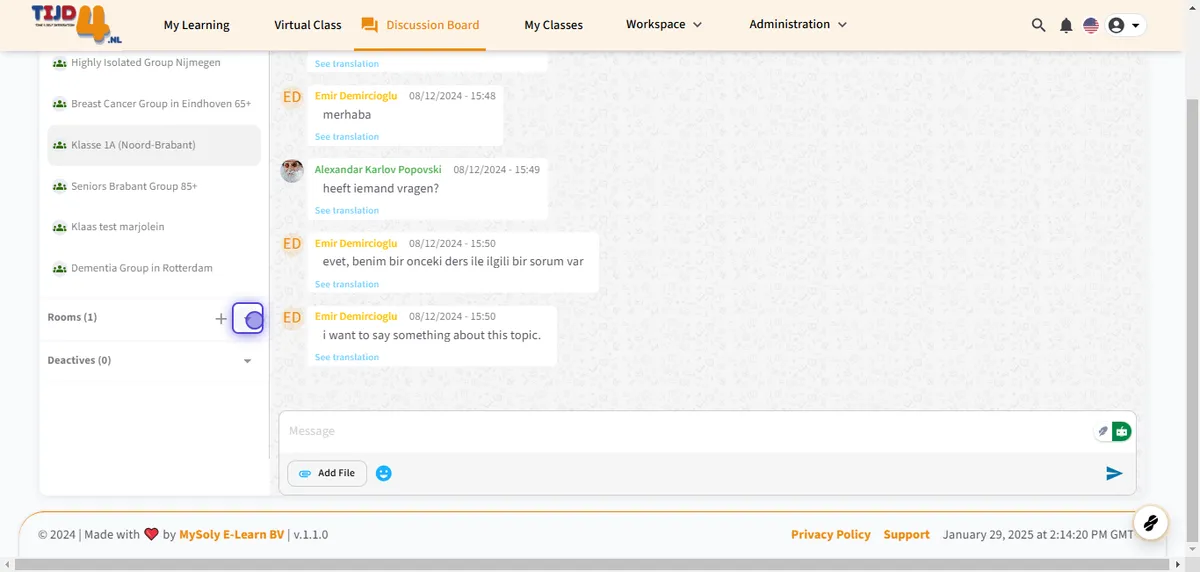Select Klasse 1A (Noord-Brabant) group
The height and width of the screenshot is (572, 1200).
(154, 145)
